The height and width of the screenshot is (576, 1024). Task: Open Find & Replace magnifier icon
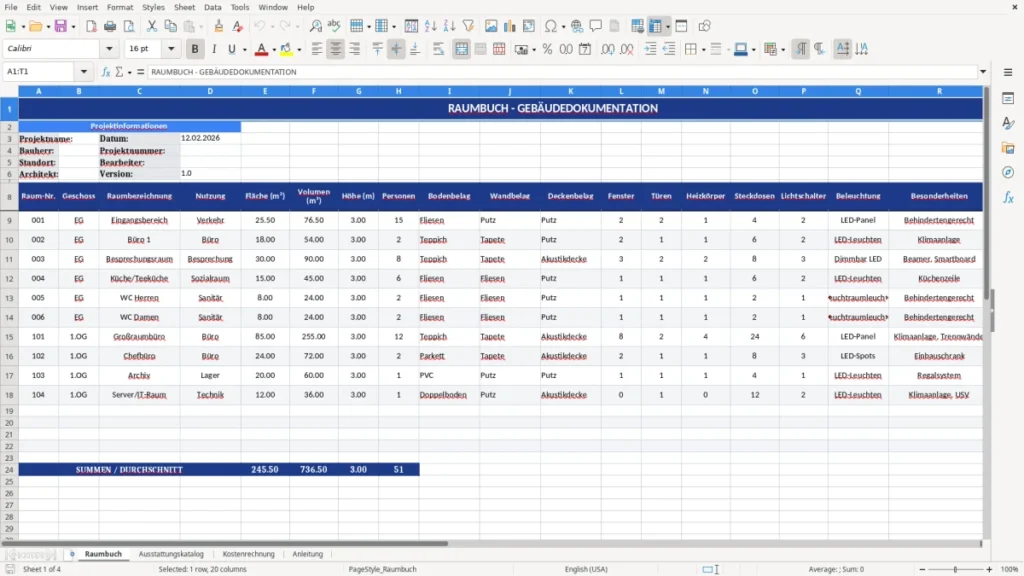click(315, 26)
